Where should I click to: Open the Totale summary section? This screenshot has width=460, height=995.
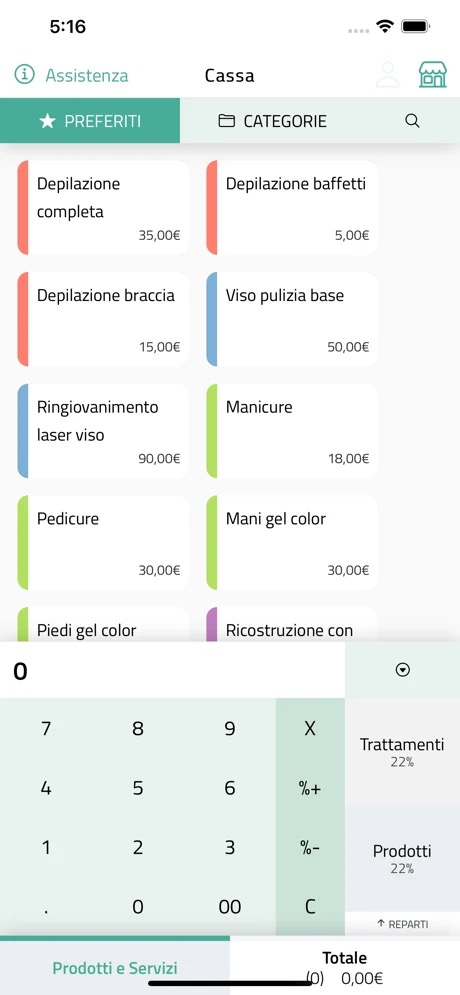pyautogui.click(x=345, y=967)
